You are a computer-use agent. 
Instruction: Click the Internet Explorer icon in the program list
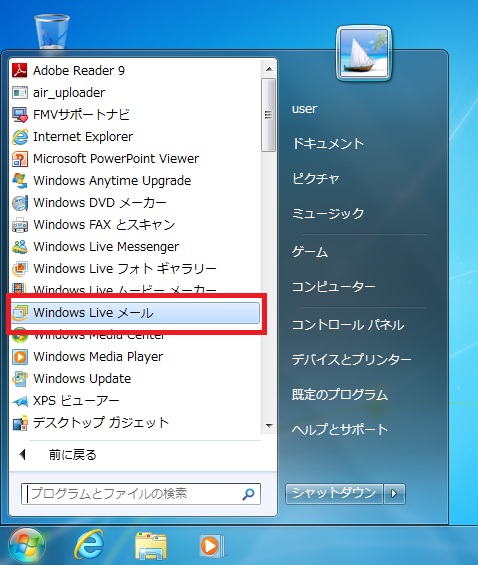[19, 137]
